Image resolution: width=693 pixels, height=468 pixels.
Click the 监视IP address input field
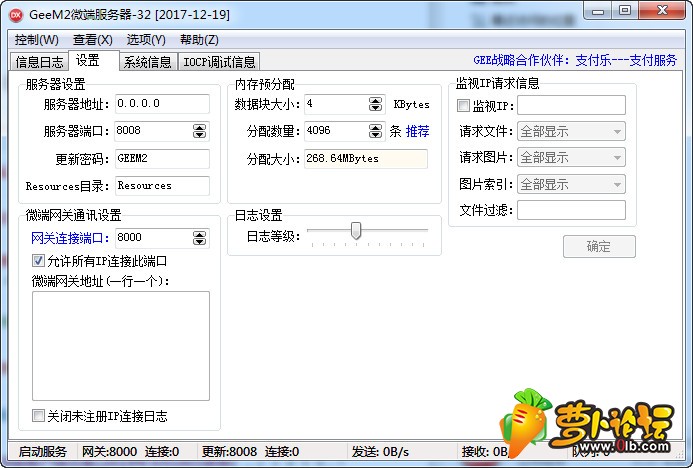[571, 105]
